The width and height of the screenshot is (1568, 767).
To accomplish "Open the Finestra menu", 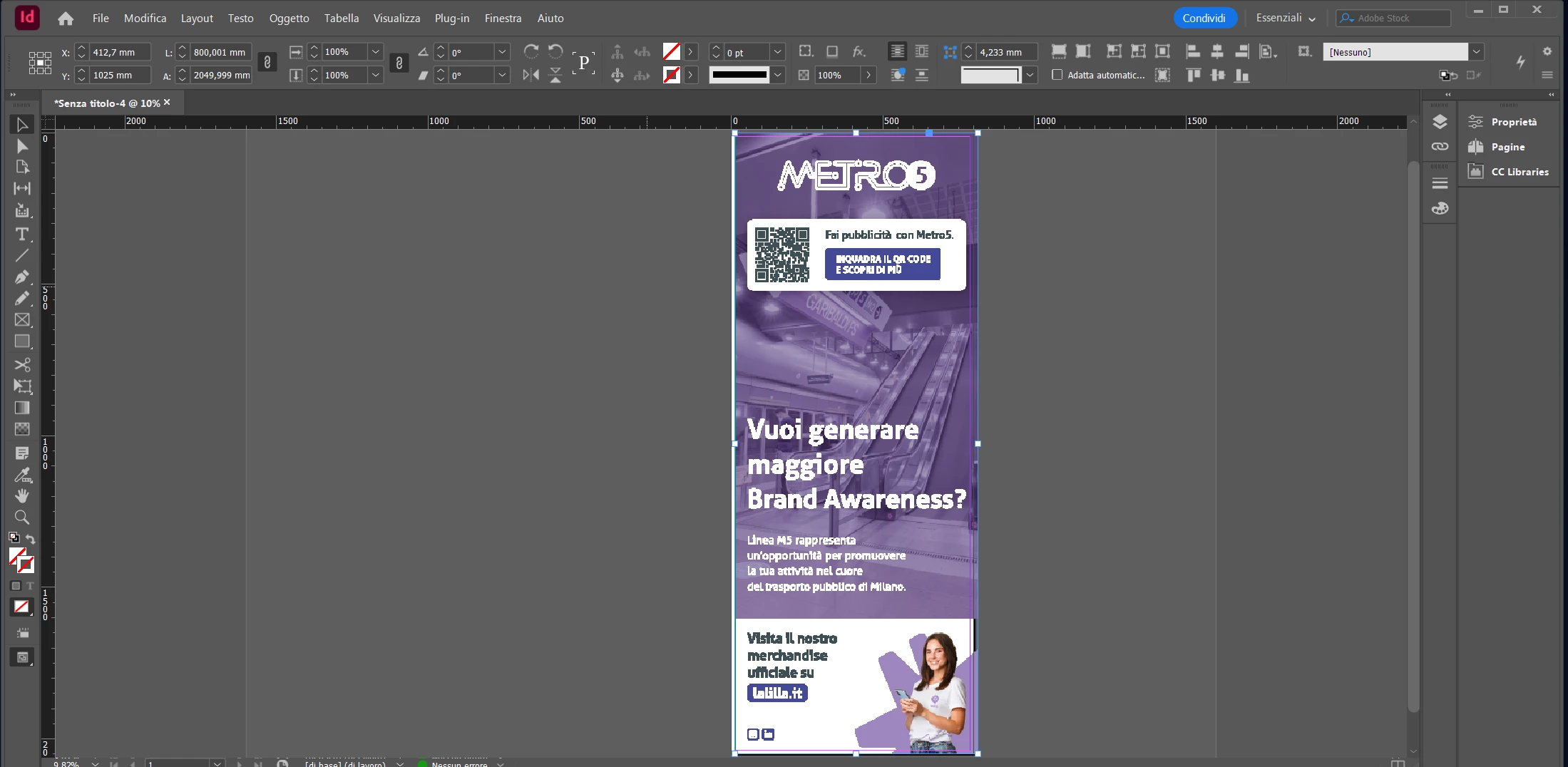I will [x=503, y=19].
